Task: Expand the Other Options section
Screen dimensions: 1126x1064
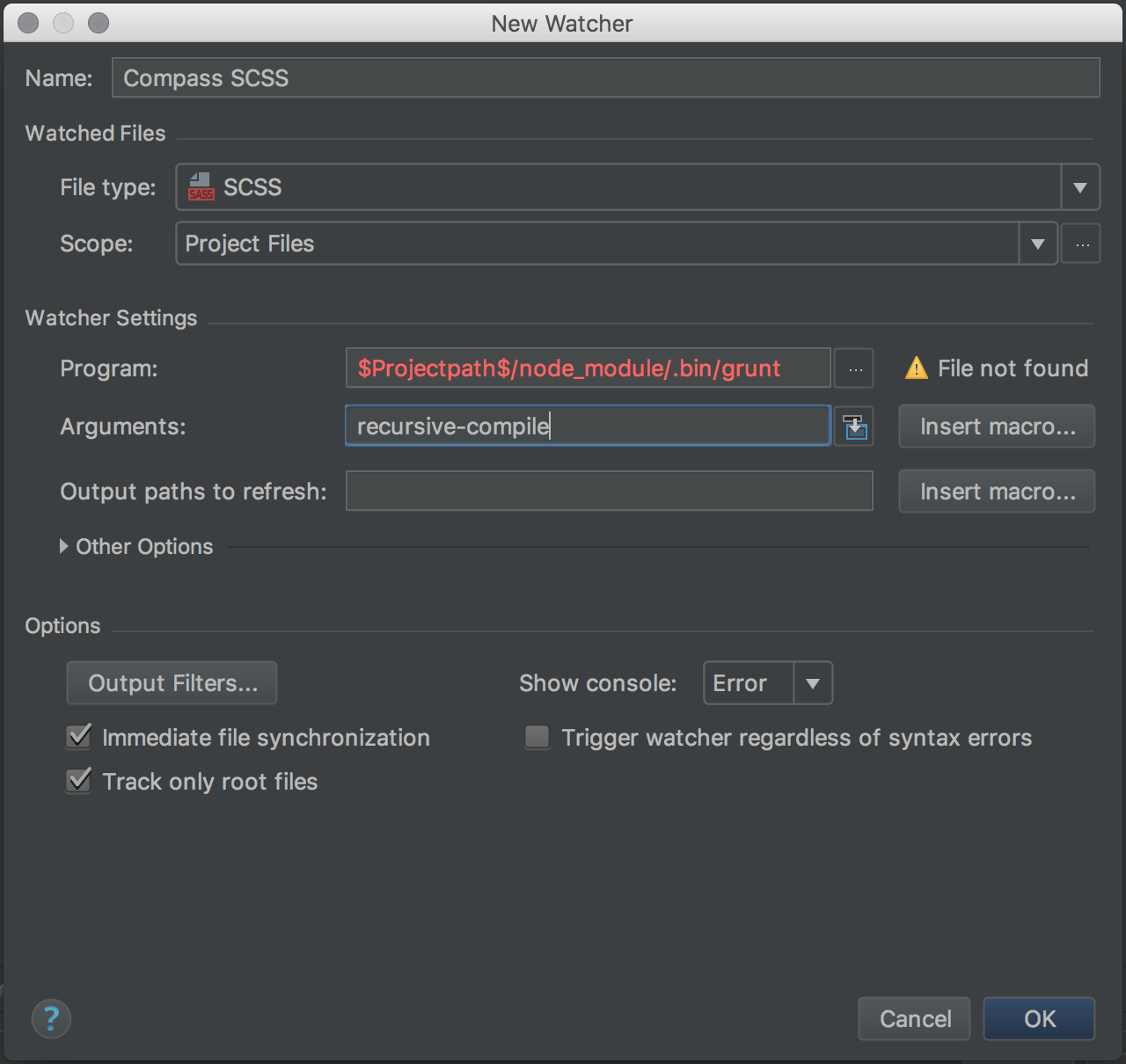Action: tap(64, 547)
